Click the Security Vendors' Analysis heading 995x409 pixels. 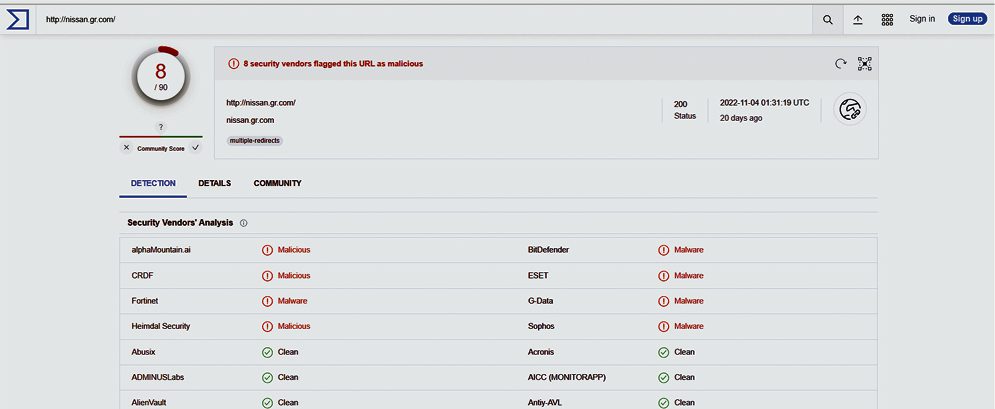point(180,223)
